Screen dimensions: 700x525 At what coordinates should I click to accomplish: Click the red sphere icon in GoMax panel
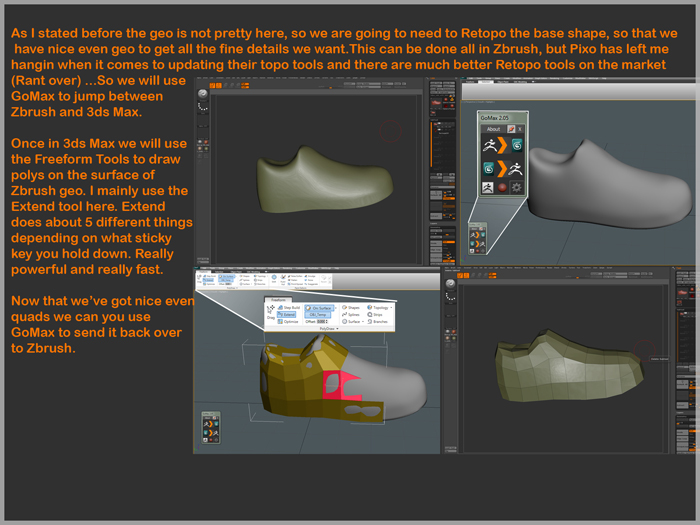(502, 188)
